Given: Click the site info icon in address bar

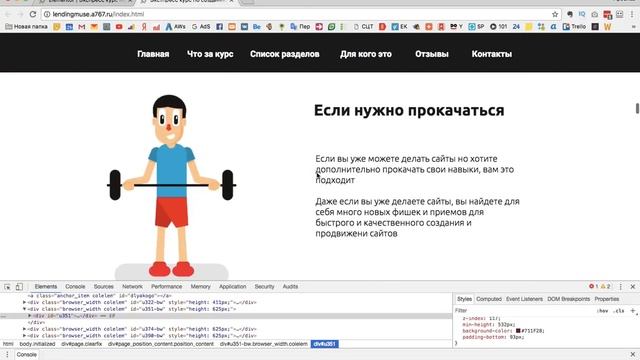Looking at the screenshot, I should point(47,14).
